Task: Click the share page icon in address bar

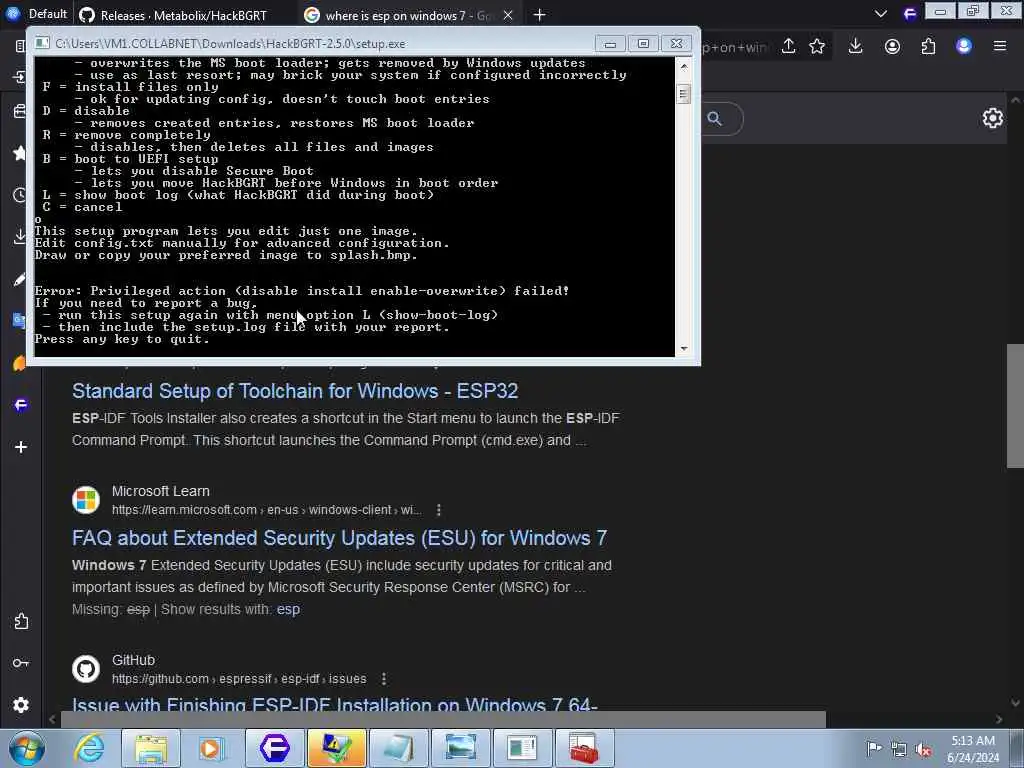Action: tap(788, 46)
